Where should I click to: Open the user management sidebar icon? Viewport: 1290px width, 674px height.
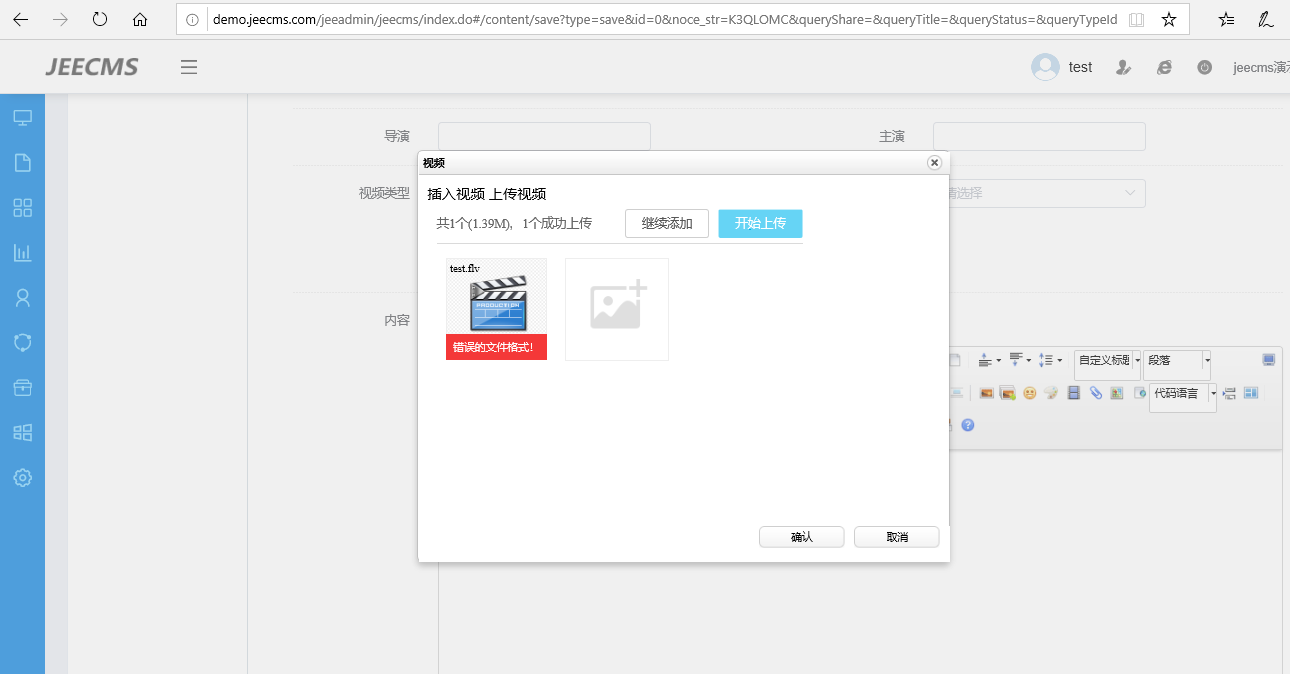(x=22, y=298)
